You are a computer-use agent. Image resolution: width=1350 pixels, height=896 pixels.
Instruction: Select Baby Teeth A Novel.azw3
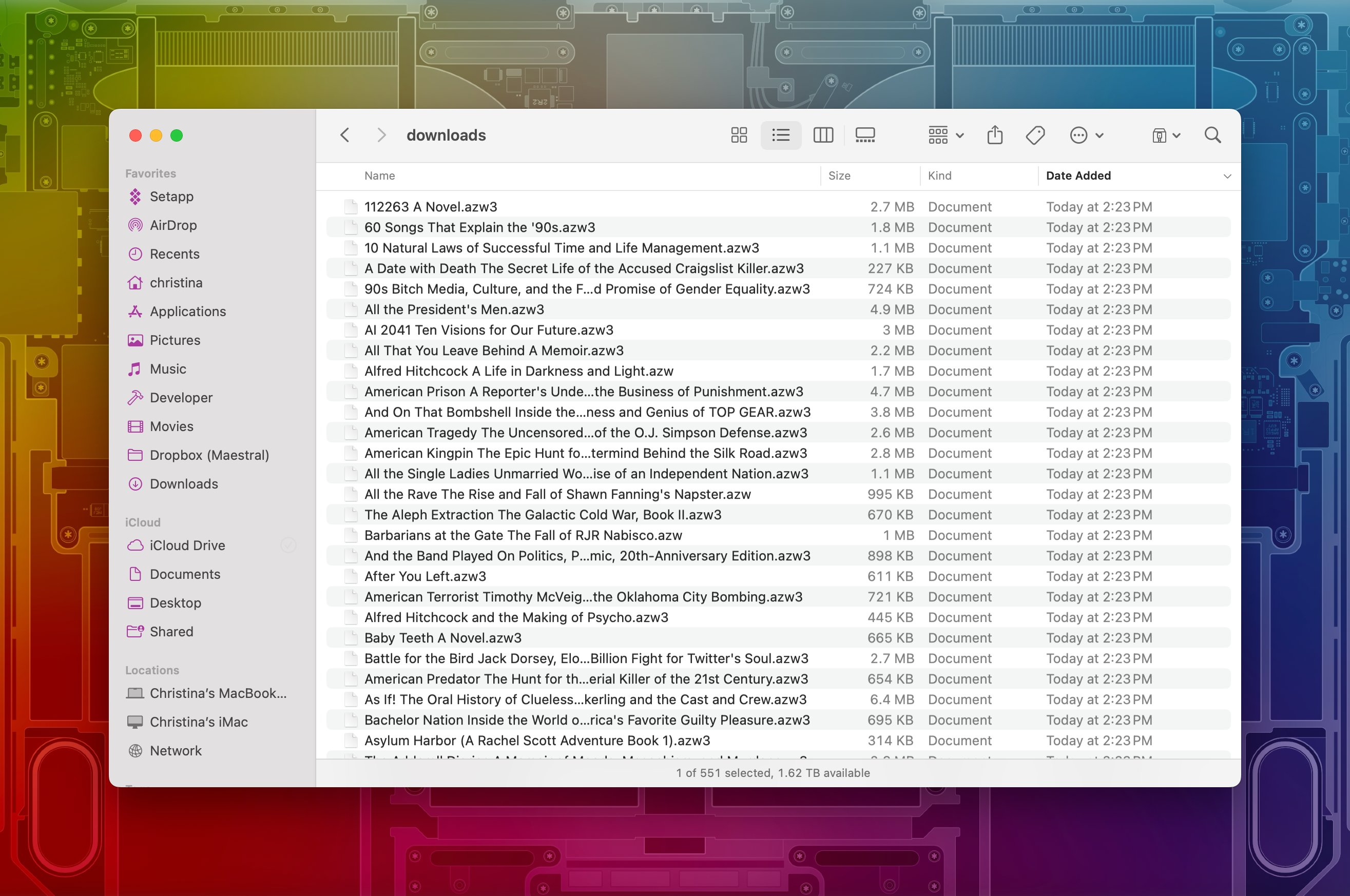tap(779, 638)
